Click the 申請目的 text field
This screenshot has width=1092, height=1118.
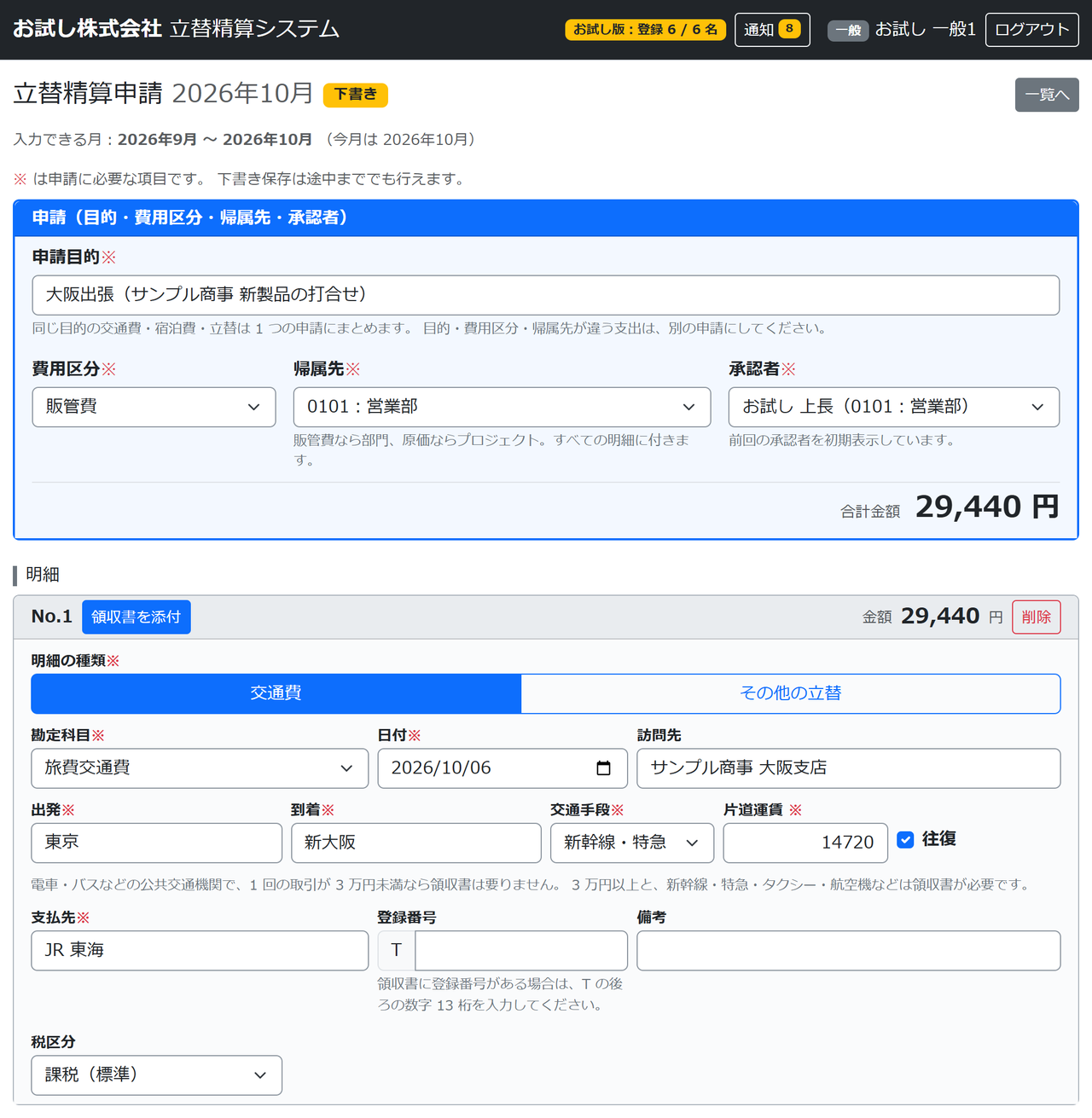pyautogui.click(x=546, y=295)
